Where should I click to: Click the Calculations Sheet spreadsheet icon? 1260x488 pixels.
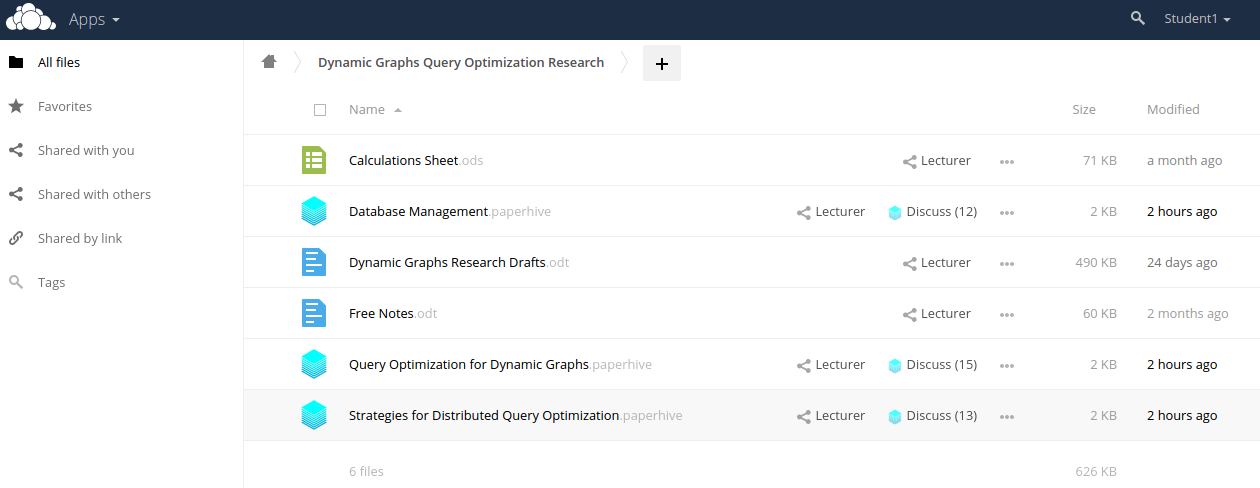coord(314,160)
